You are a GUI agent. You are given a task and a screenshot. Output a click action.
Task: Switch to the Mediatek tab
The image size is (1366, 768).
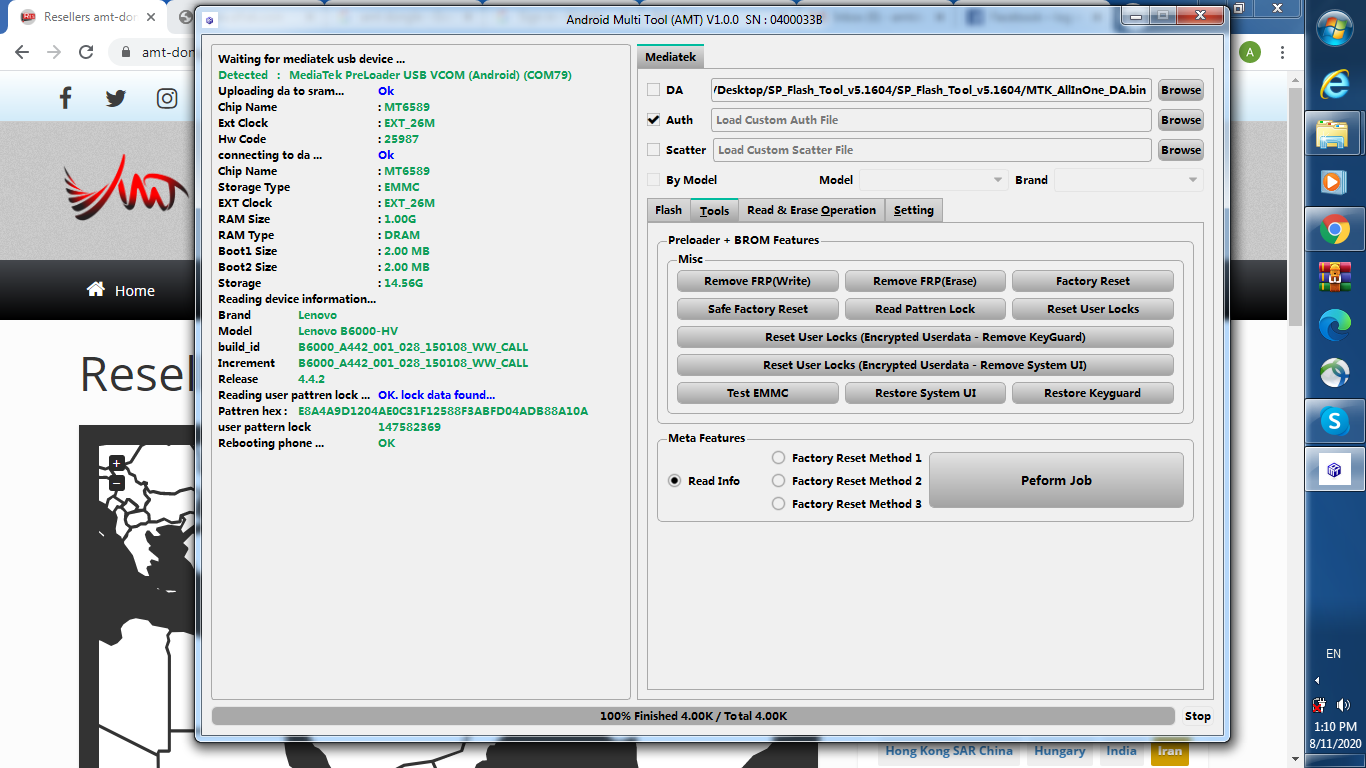(x=671, y=57)
